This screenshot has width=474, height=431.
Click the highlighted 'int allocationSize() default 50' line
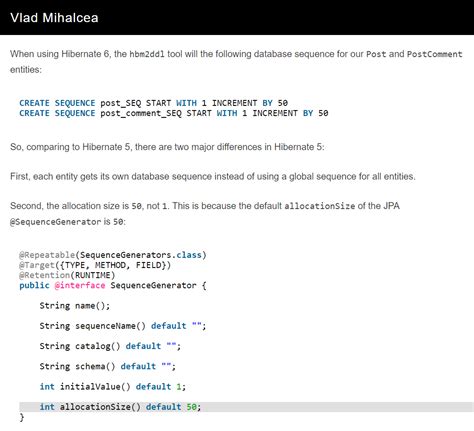246,407
